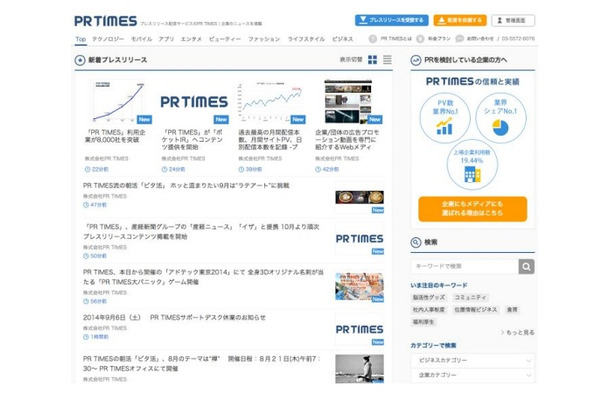Open article about ポケットIR content provision
Image resolution: width=610 pixels, height=400 pixels.
[x=192, y=140]
